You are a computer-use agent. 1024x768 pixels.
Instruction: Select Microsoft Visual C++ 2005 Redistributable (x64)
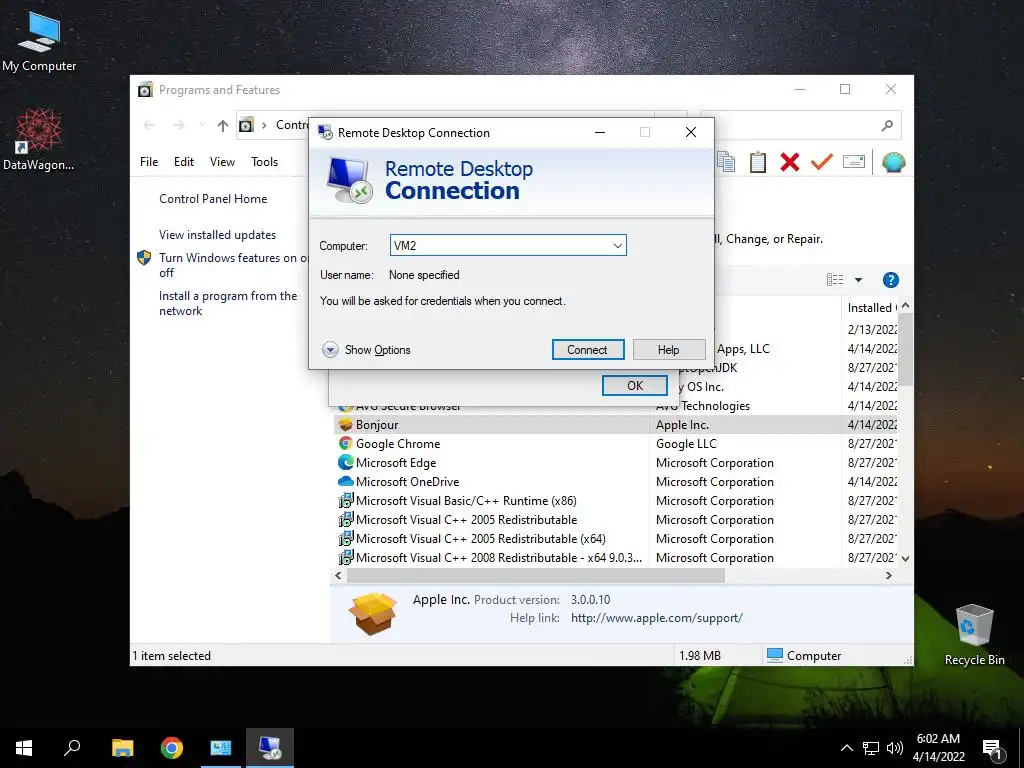tap(481, 539)
